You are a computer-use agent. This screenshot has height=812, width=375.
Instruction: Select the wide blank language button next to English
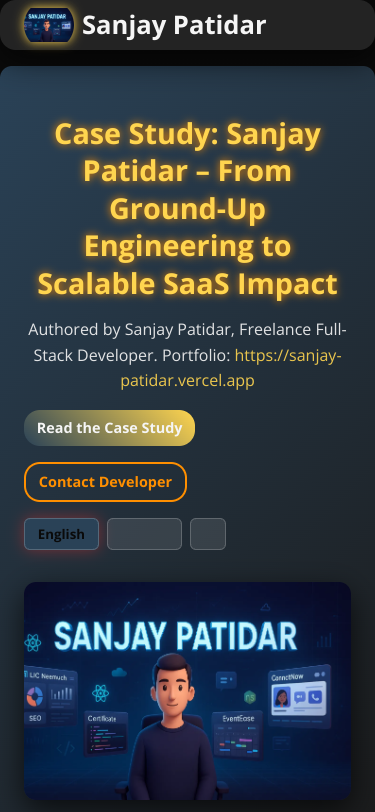coord(145,534)
